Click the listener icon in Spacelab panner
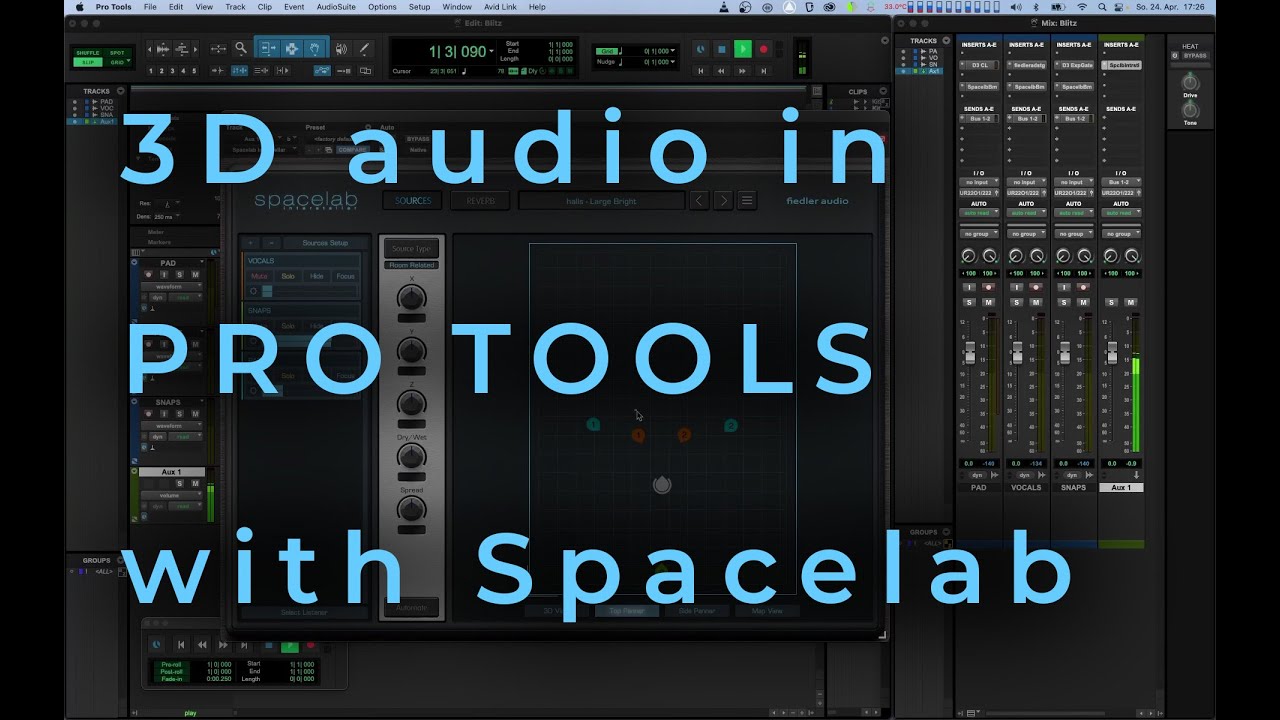This screenshot has height=720, width=1280. click(661, 485)
